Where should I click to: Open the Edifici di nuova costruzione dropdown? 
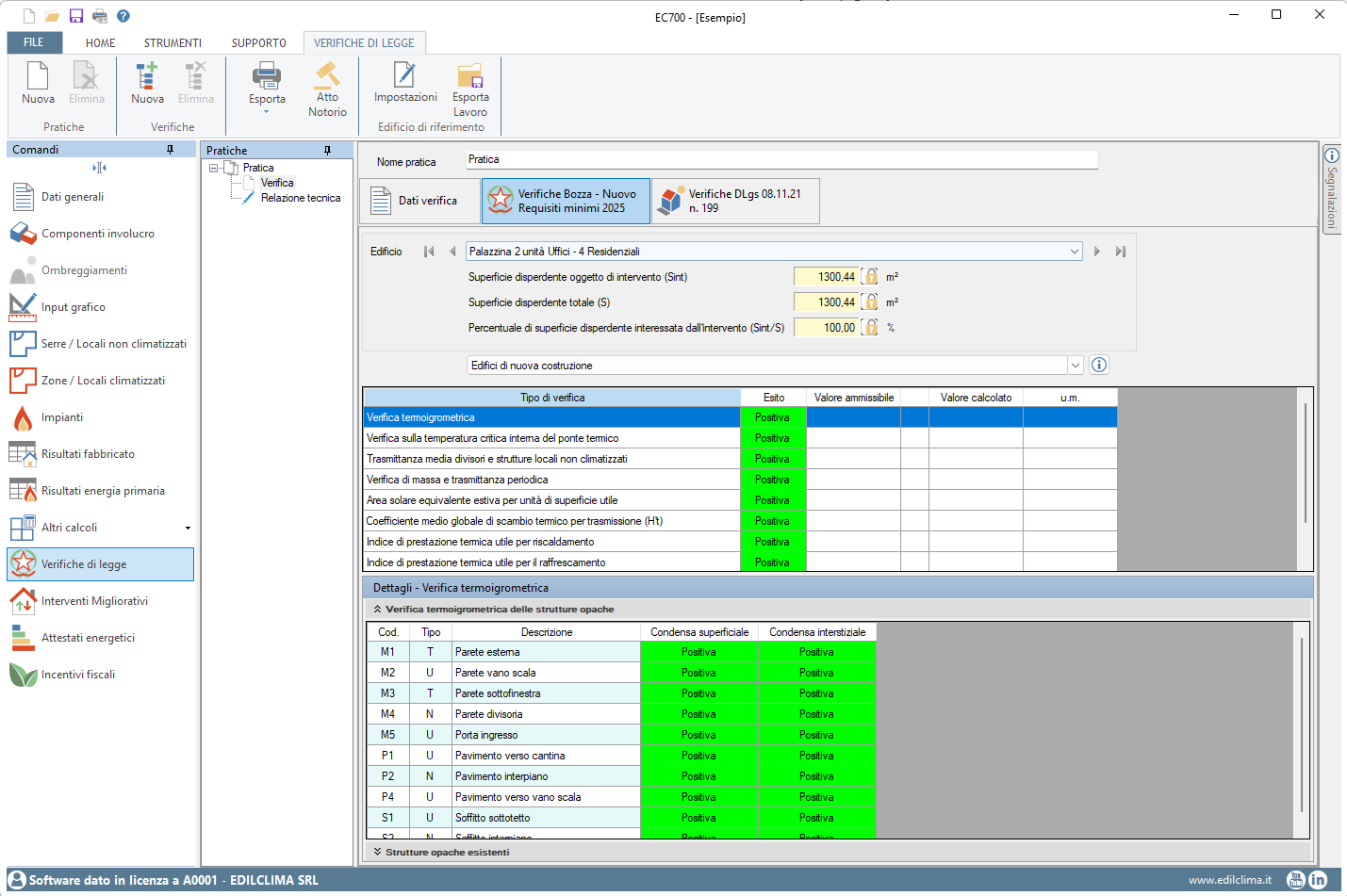point(1075,366)
